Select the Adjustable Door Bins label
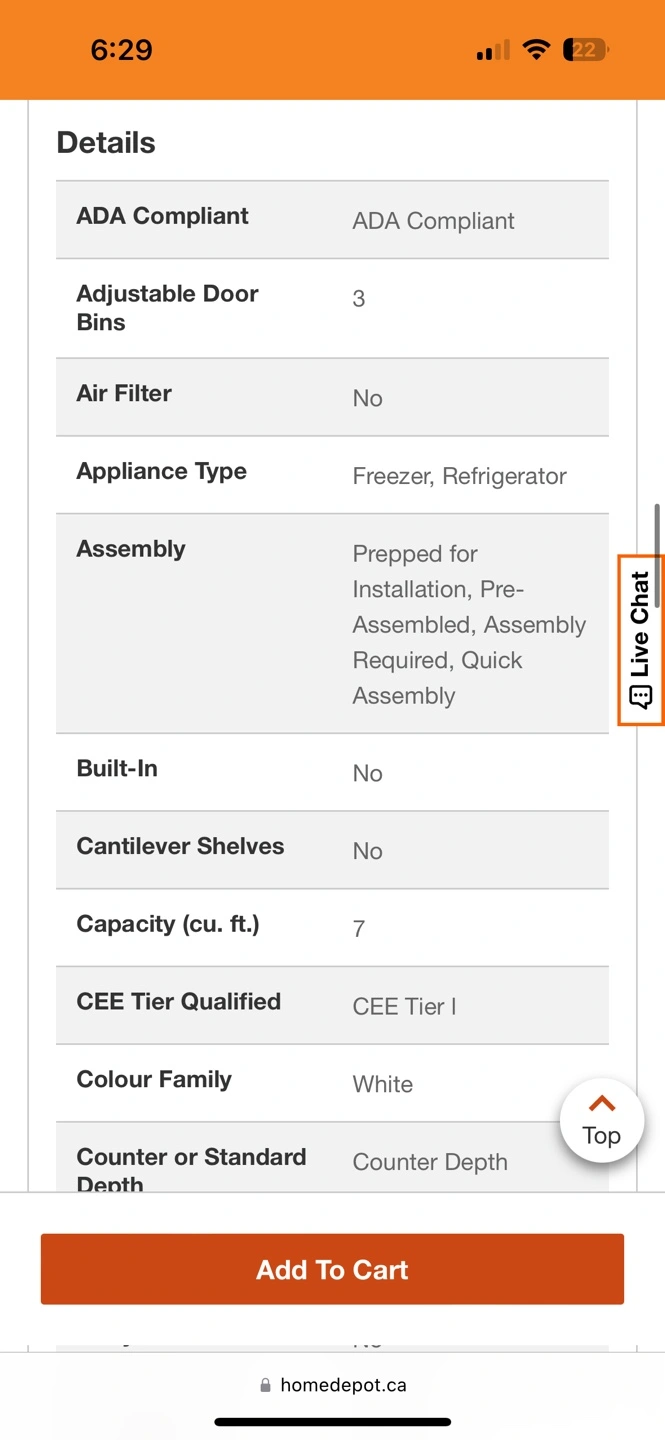This screenshot has width=665, height=1440. tap(167, 308)
